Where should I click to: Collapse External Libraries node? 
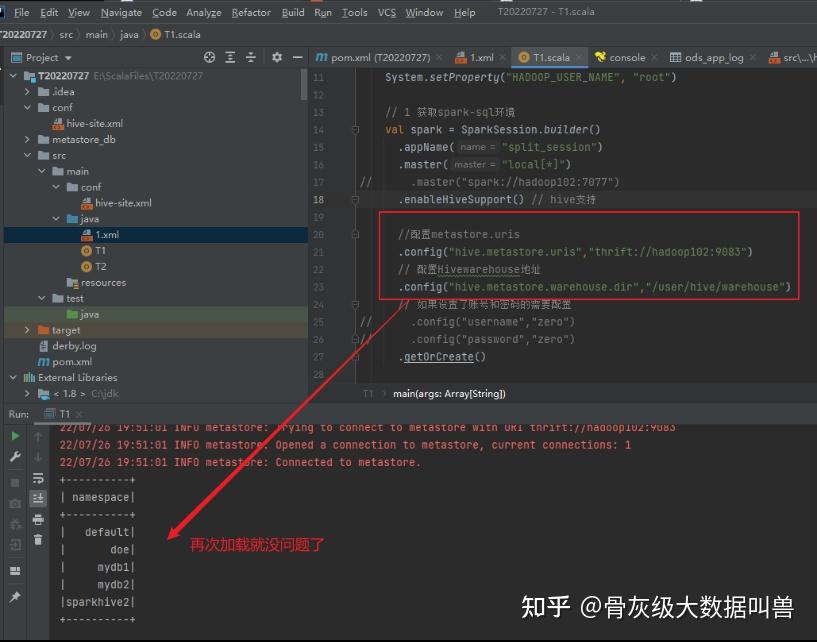(x=13, y=378)
